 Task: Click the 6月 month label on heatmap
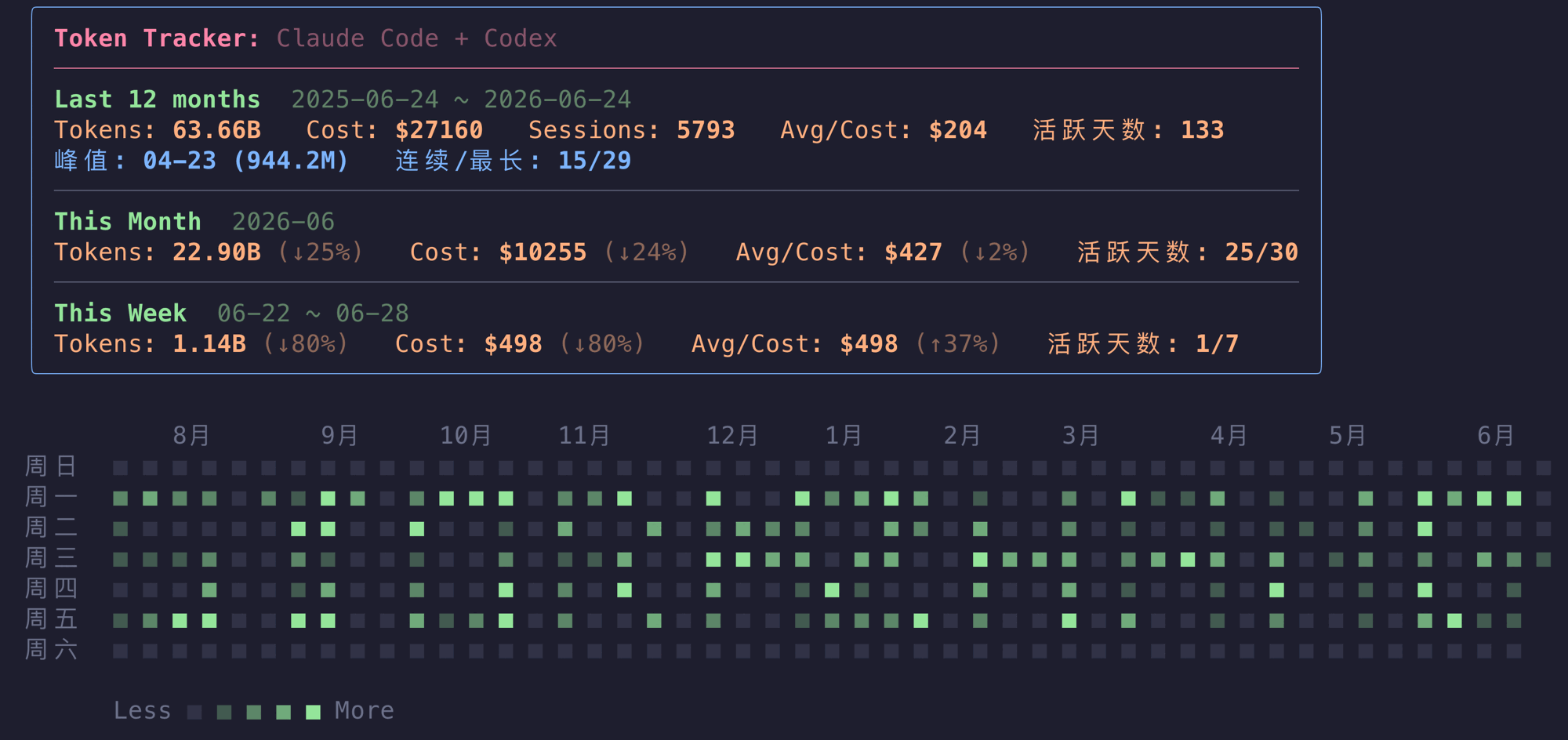coord(1495,435)
